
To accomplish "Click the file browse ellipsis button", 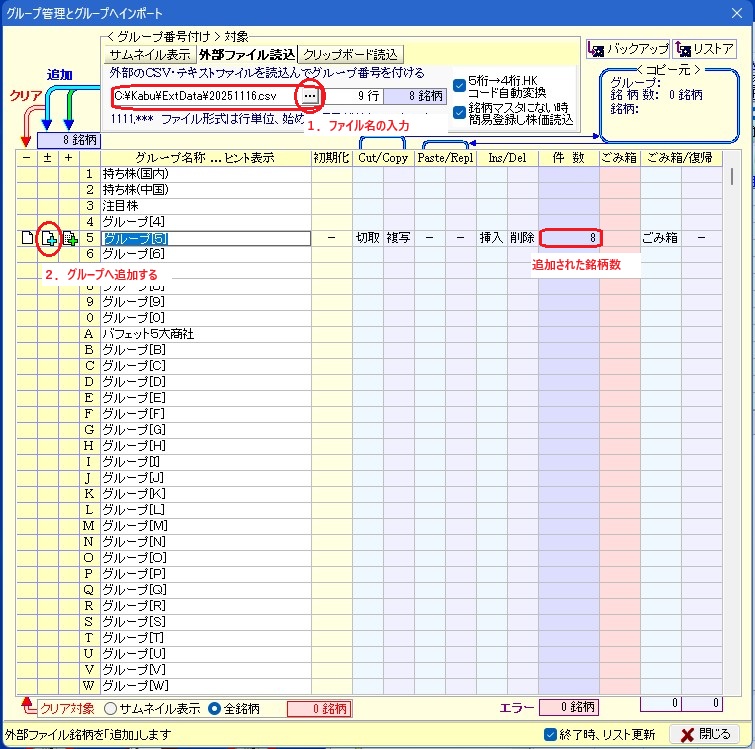I will click(311, 96).
